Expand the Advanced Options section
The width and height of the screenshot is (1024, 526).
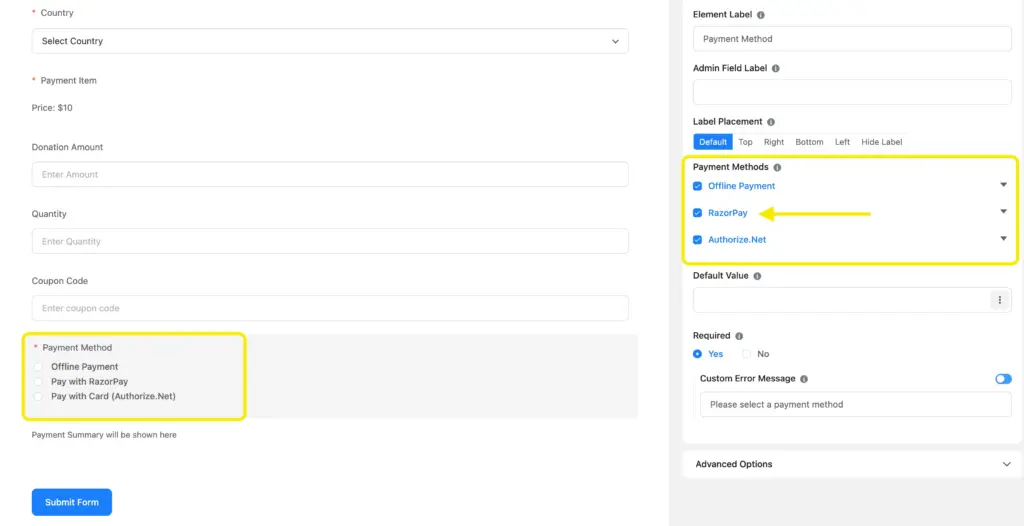[x=852, y=464]
